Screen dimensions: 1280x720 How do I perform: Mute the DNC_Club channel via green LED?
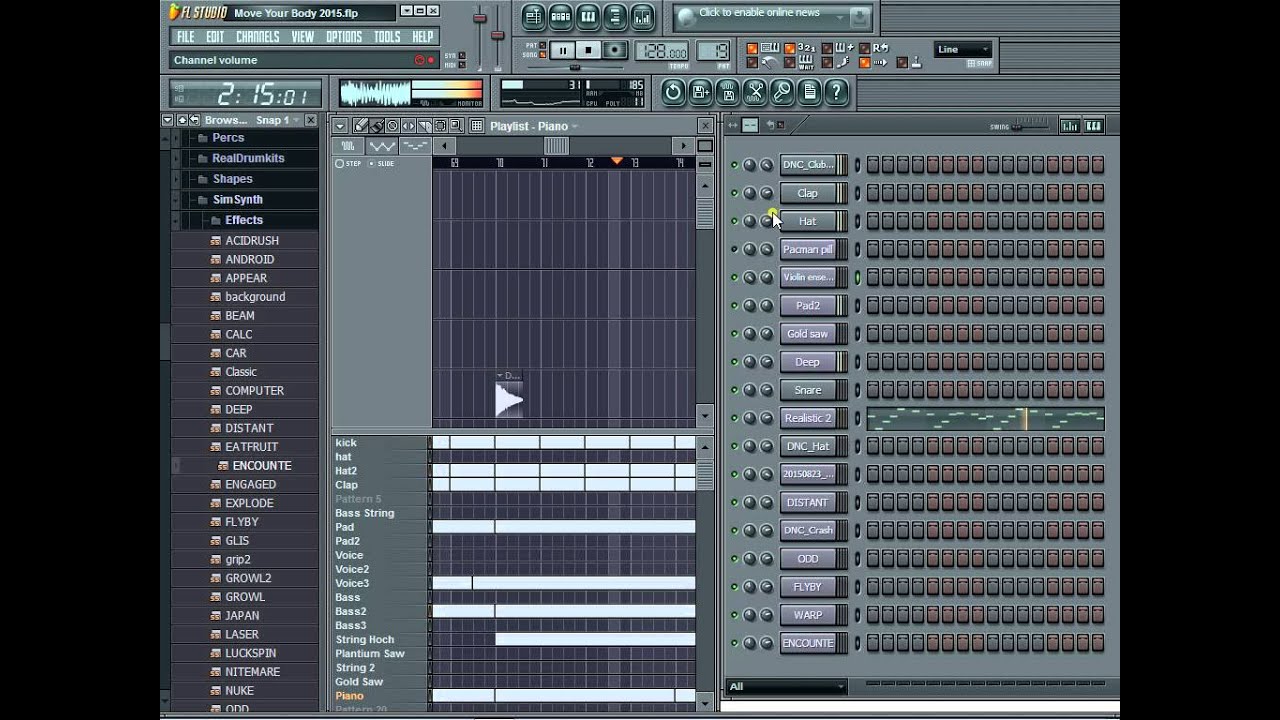point(734,165)
